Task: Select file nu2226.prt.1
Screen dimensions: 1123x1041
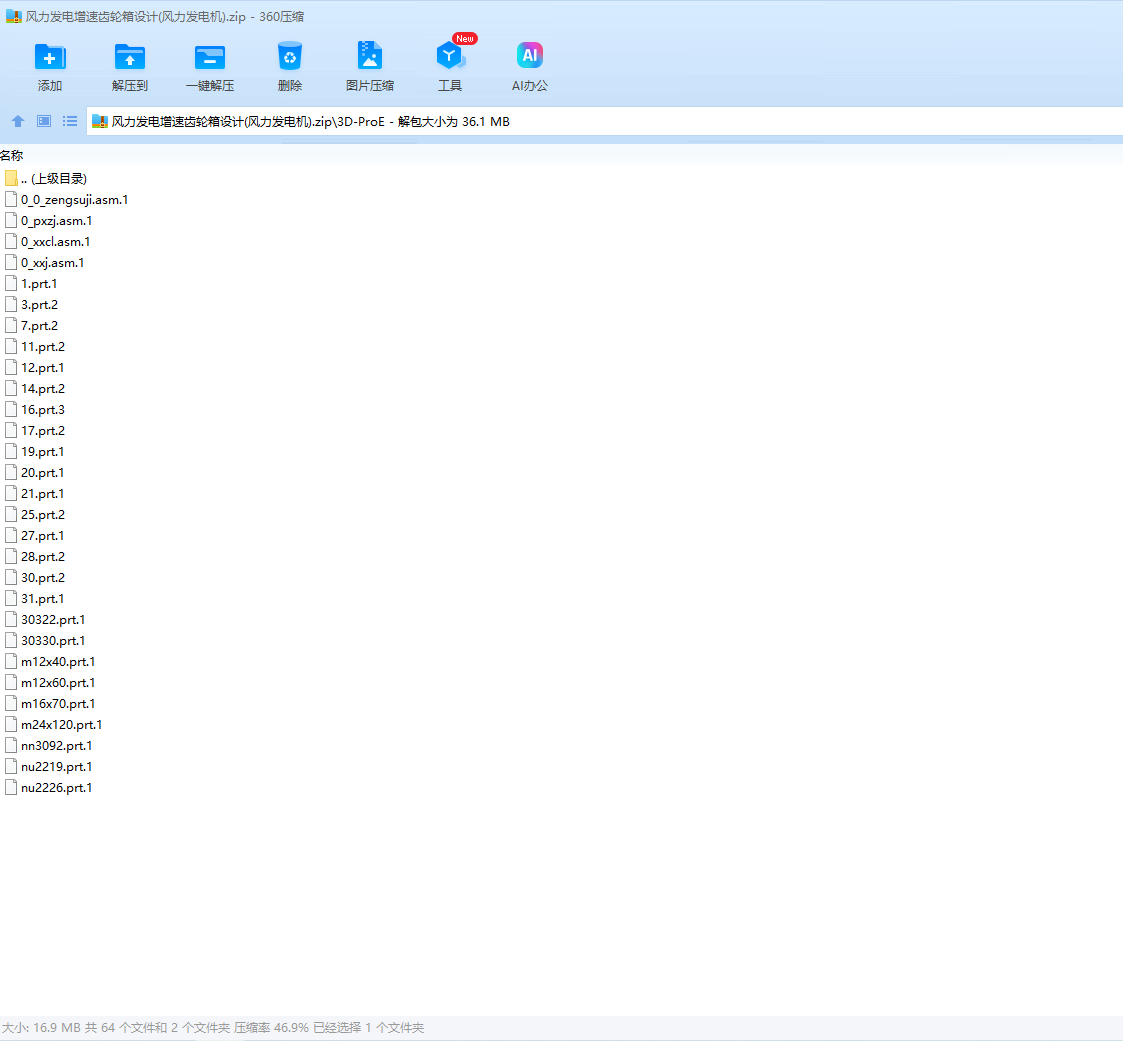Action: [57, 788]
